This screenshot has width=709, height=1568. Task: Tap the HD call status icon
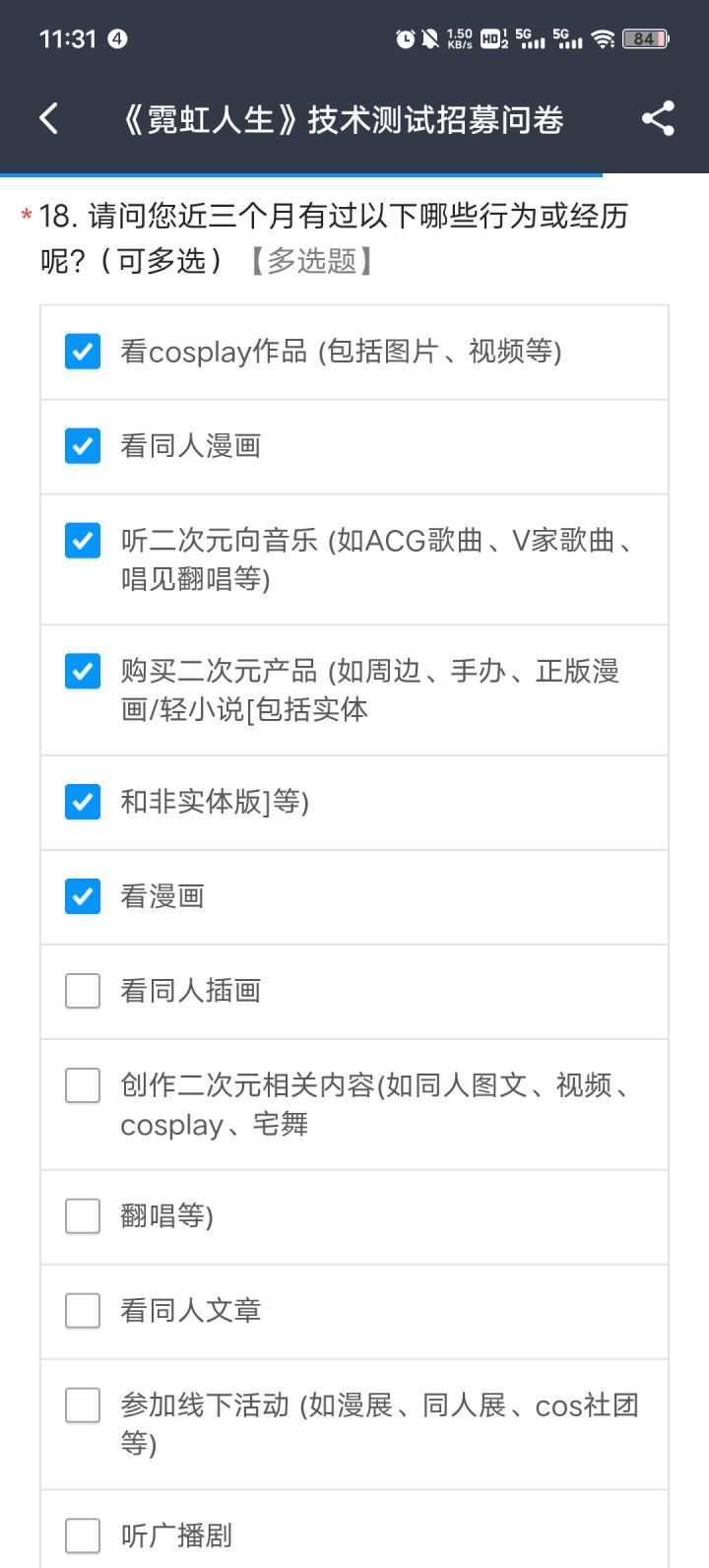coord(494,38)
